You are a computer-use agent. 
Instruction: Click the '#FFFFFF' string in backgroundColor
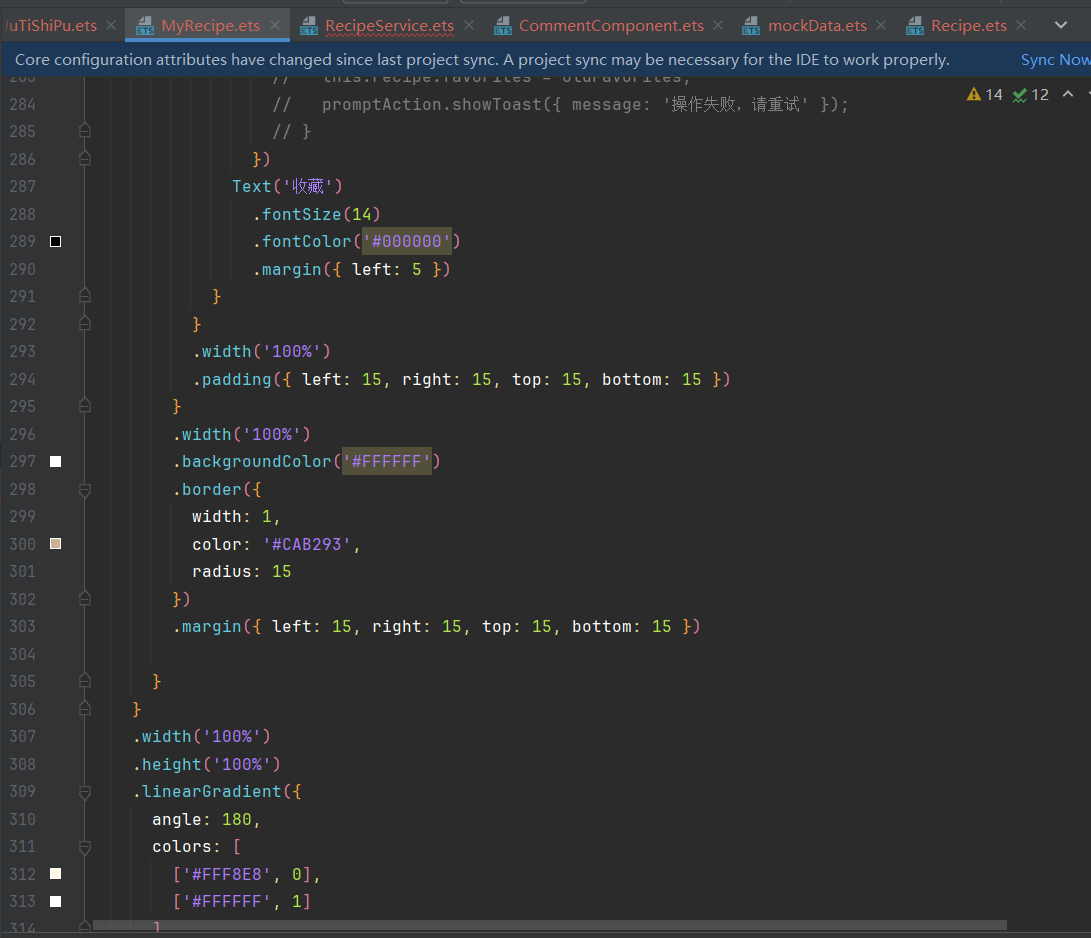tap(386, 461)
